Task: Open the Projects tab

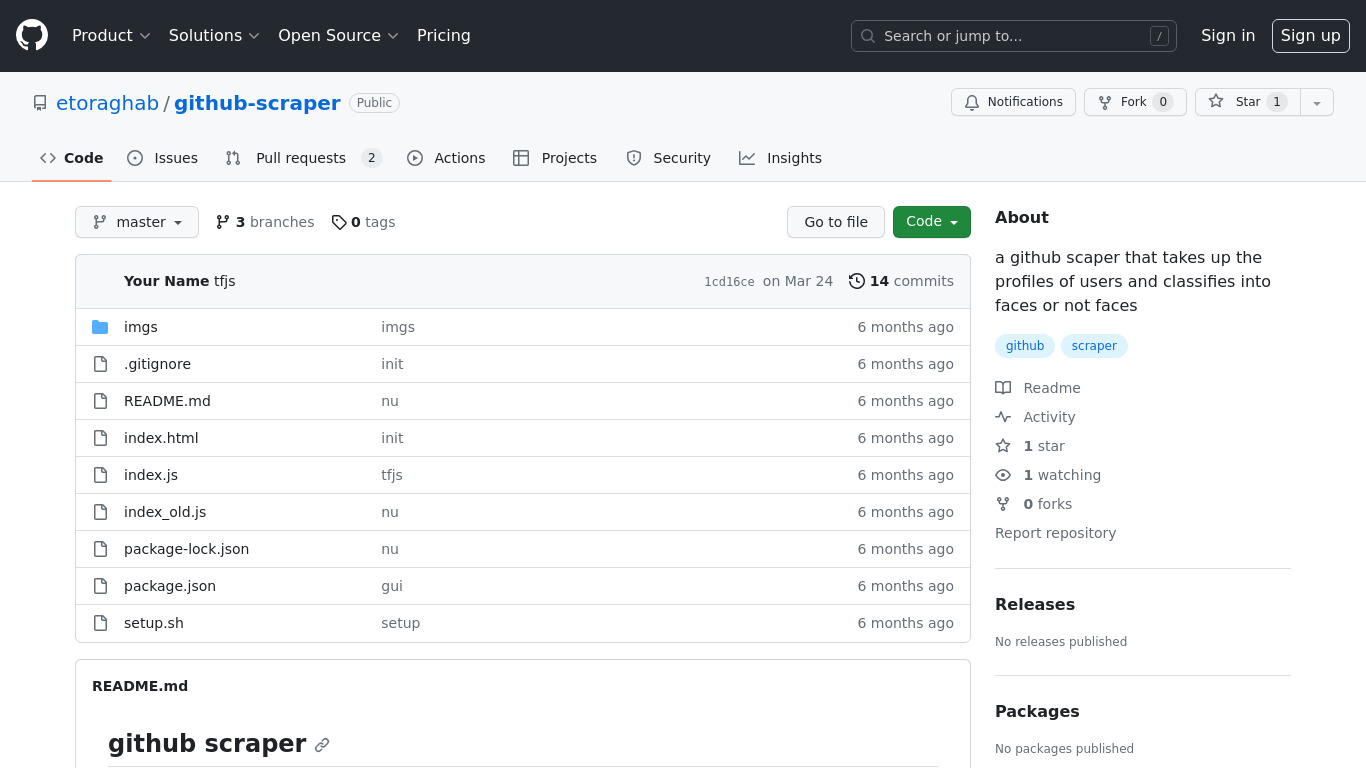Action: [x=555, y=158]
